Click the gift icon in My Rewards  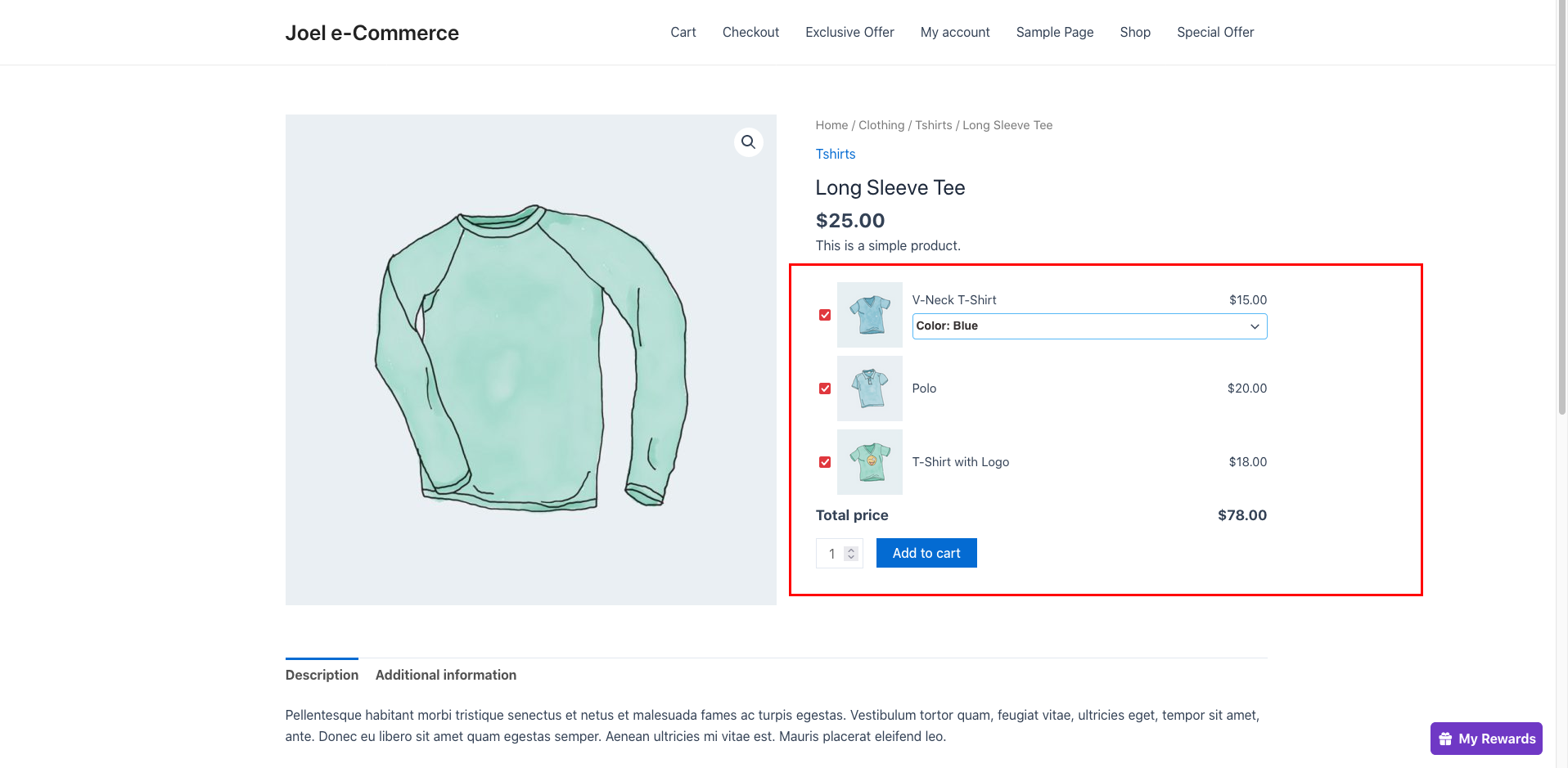tap(1445, 739)
